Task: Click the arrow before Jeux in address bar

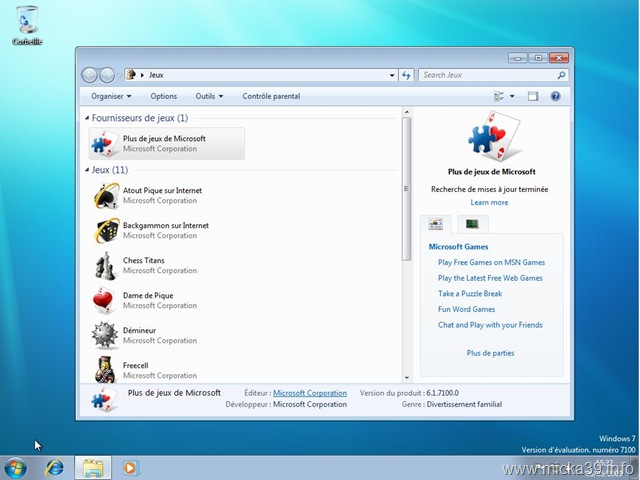Action: pos(142,75)
